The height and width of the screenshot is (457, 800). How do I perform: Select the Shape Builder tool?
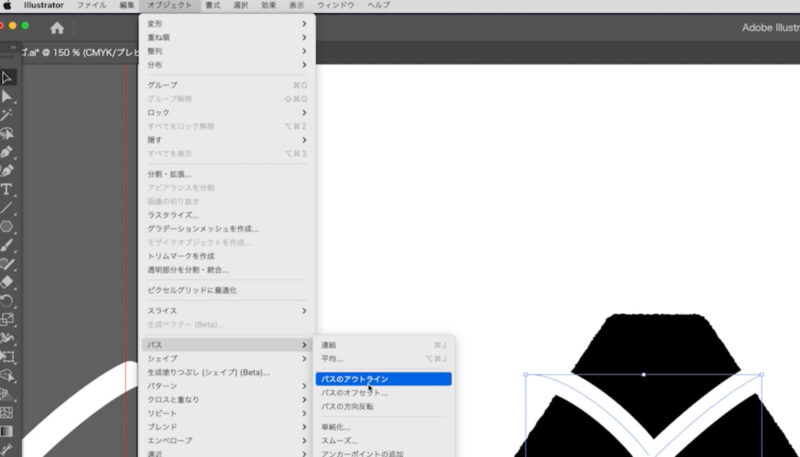7,375
